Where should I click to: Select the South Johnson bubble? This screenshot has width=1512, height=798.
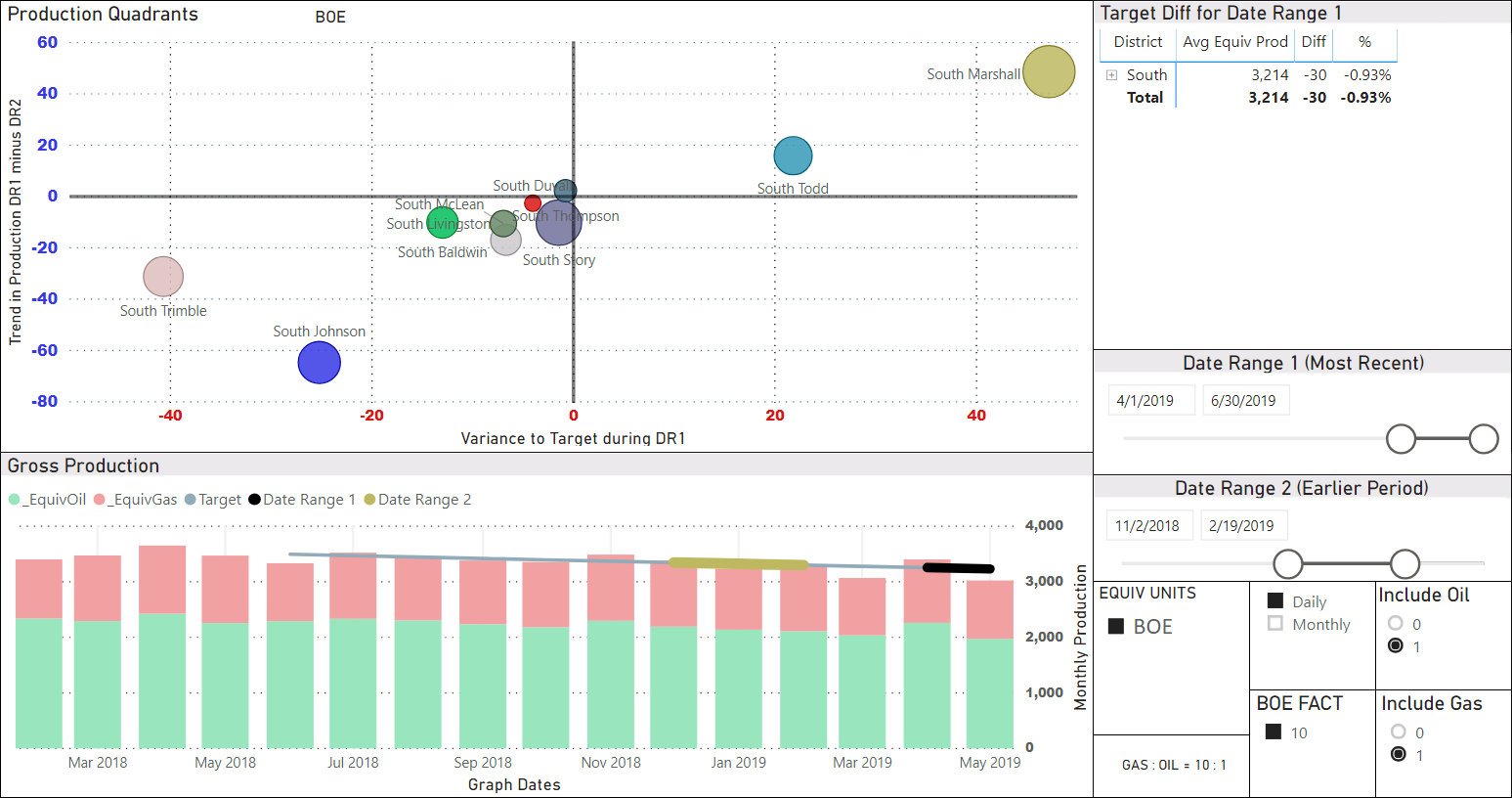click(x=319, y=362)
